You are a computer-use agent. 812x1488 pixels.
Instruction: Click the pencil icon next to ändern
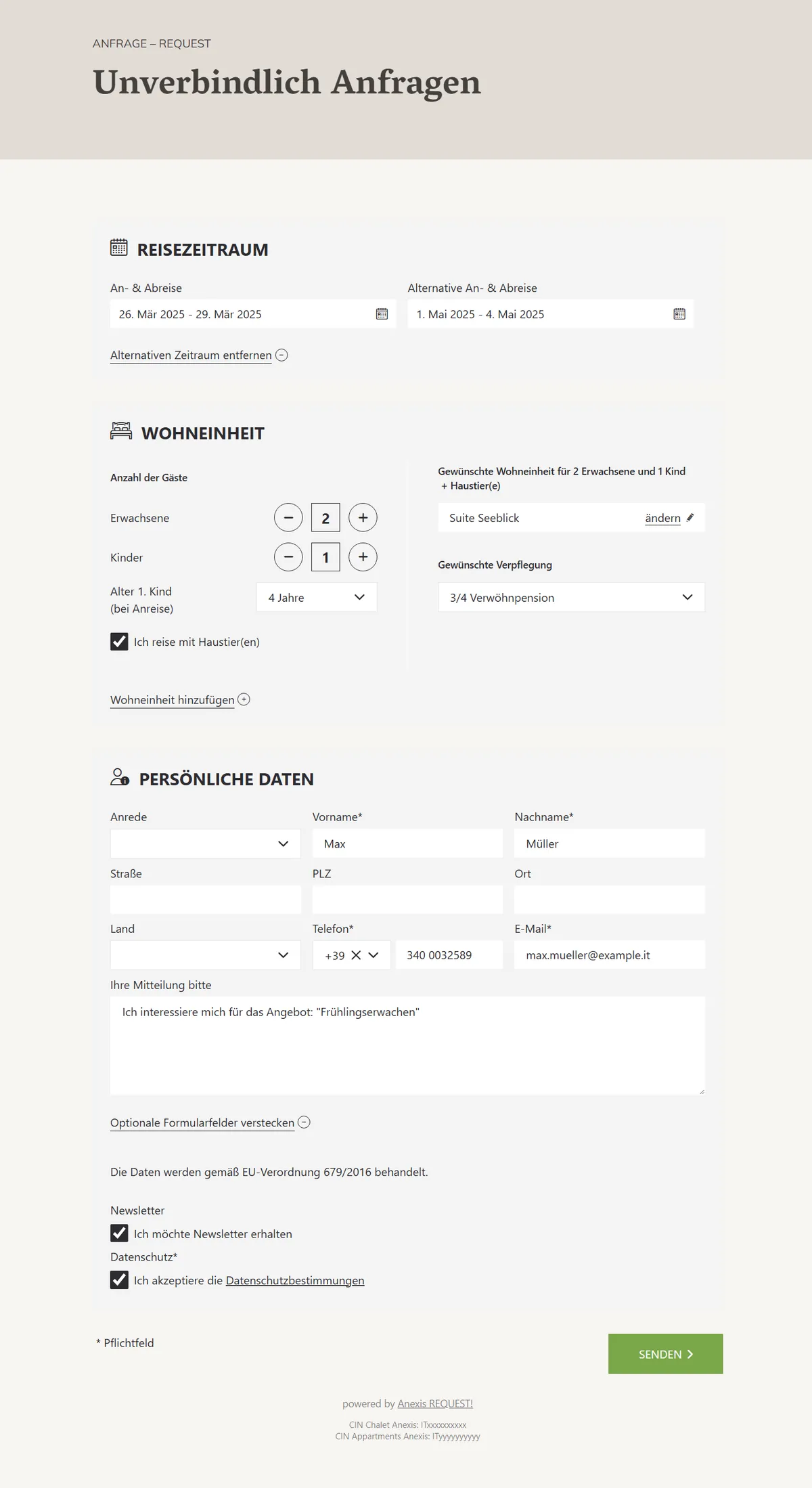pos(690,518)
